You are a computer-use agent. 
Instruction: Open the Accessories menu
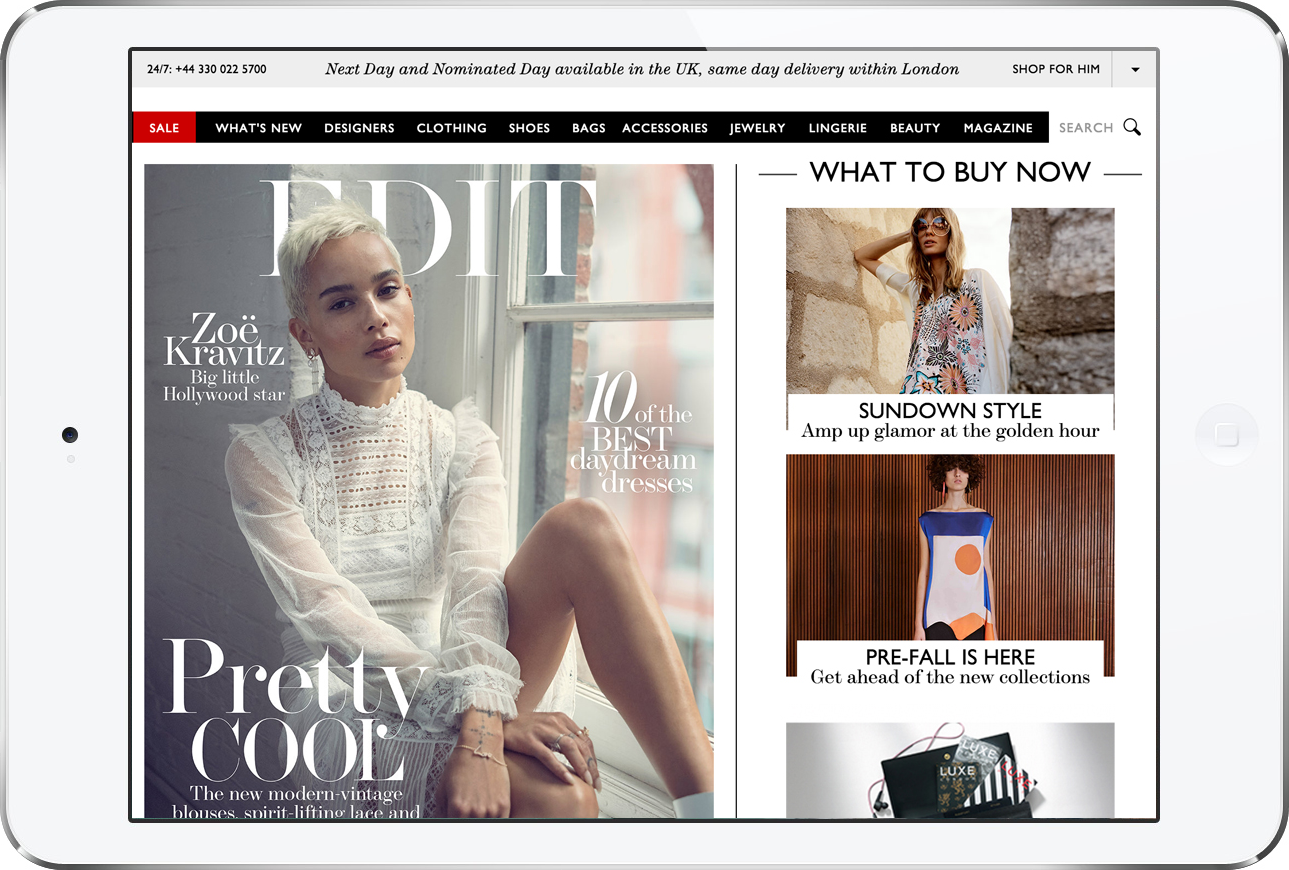tap(665, 128)
